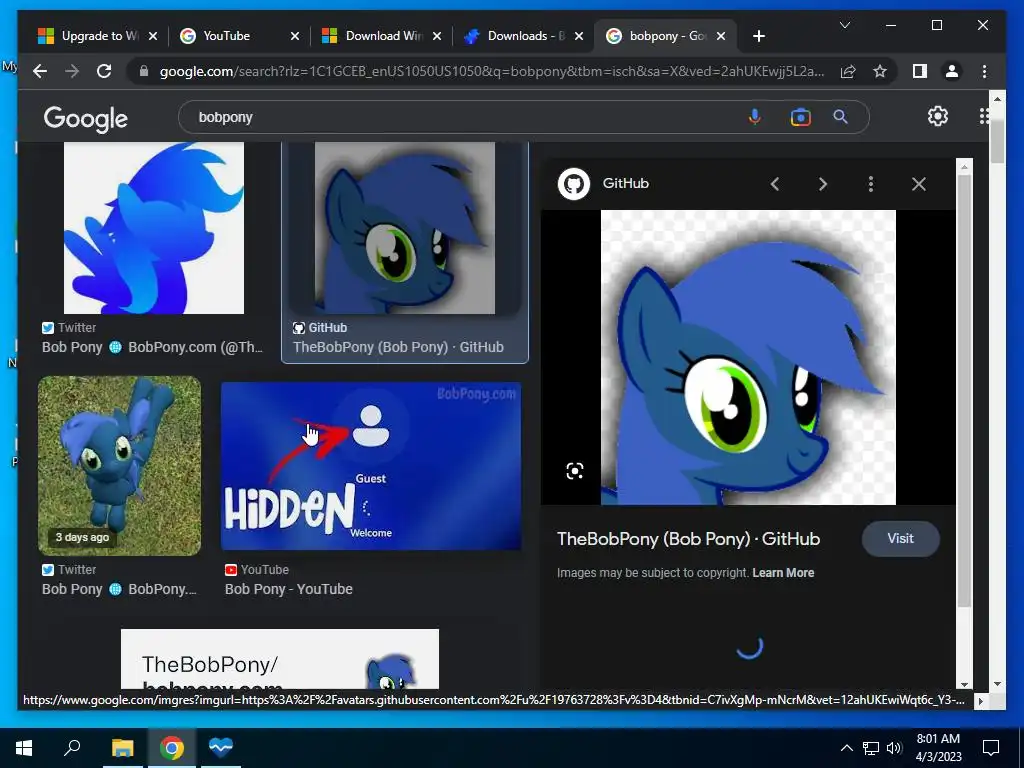Reload the current Google page
Viewport: 1024px width, 768px height.
104,71
